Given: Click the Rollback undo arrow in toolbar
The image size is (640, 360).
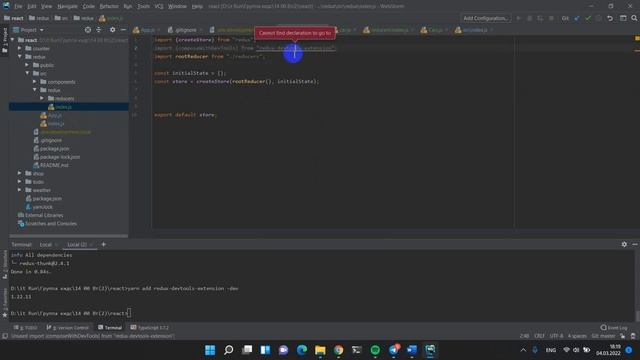Looking at the screenshot, I should 610,18.
